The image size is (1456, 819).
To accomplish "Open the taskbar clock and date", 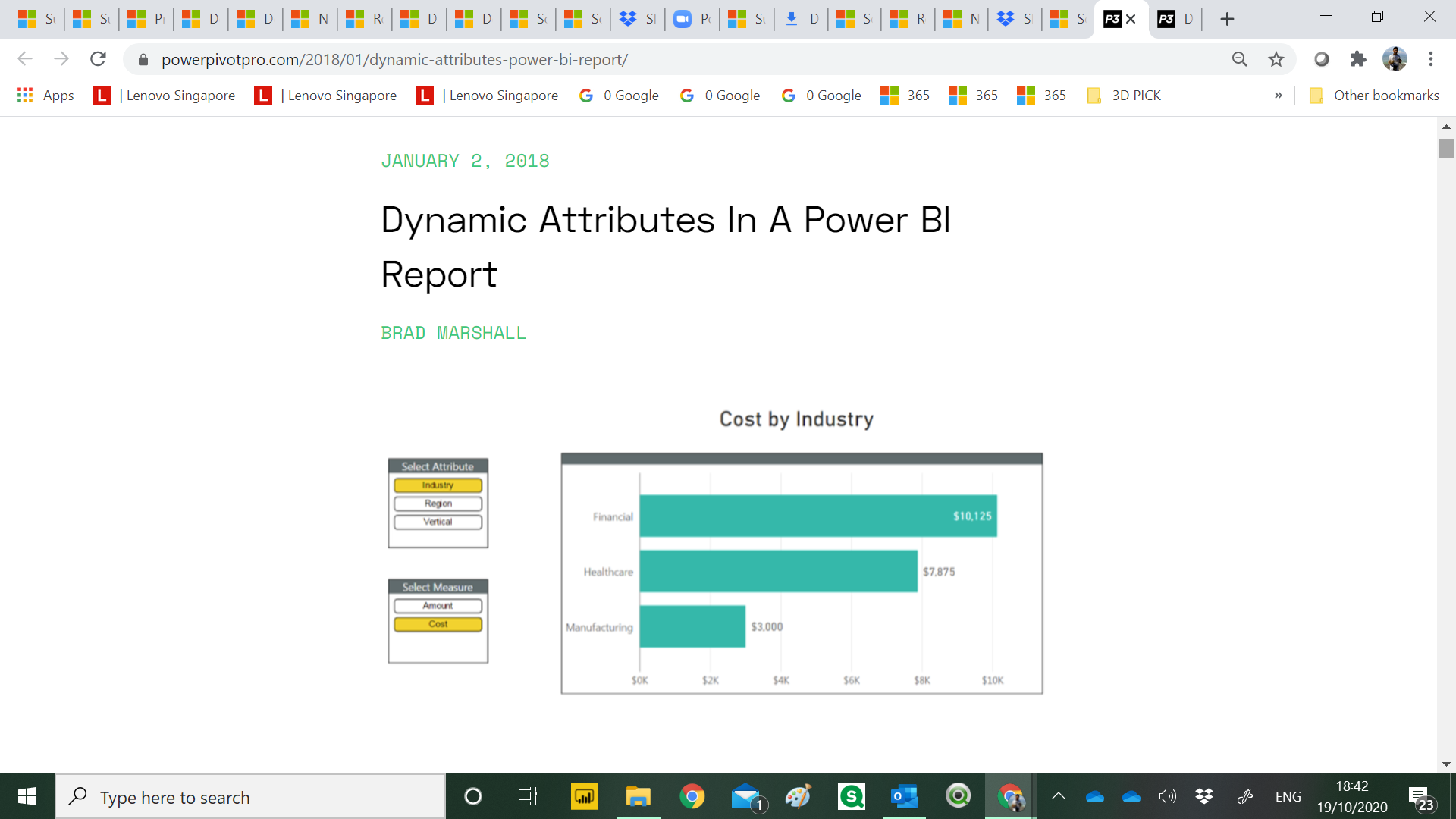I will pyautogui.click(x=1352, y=796).
